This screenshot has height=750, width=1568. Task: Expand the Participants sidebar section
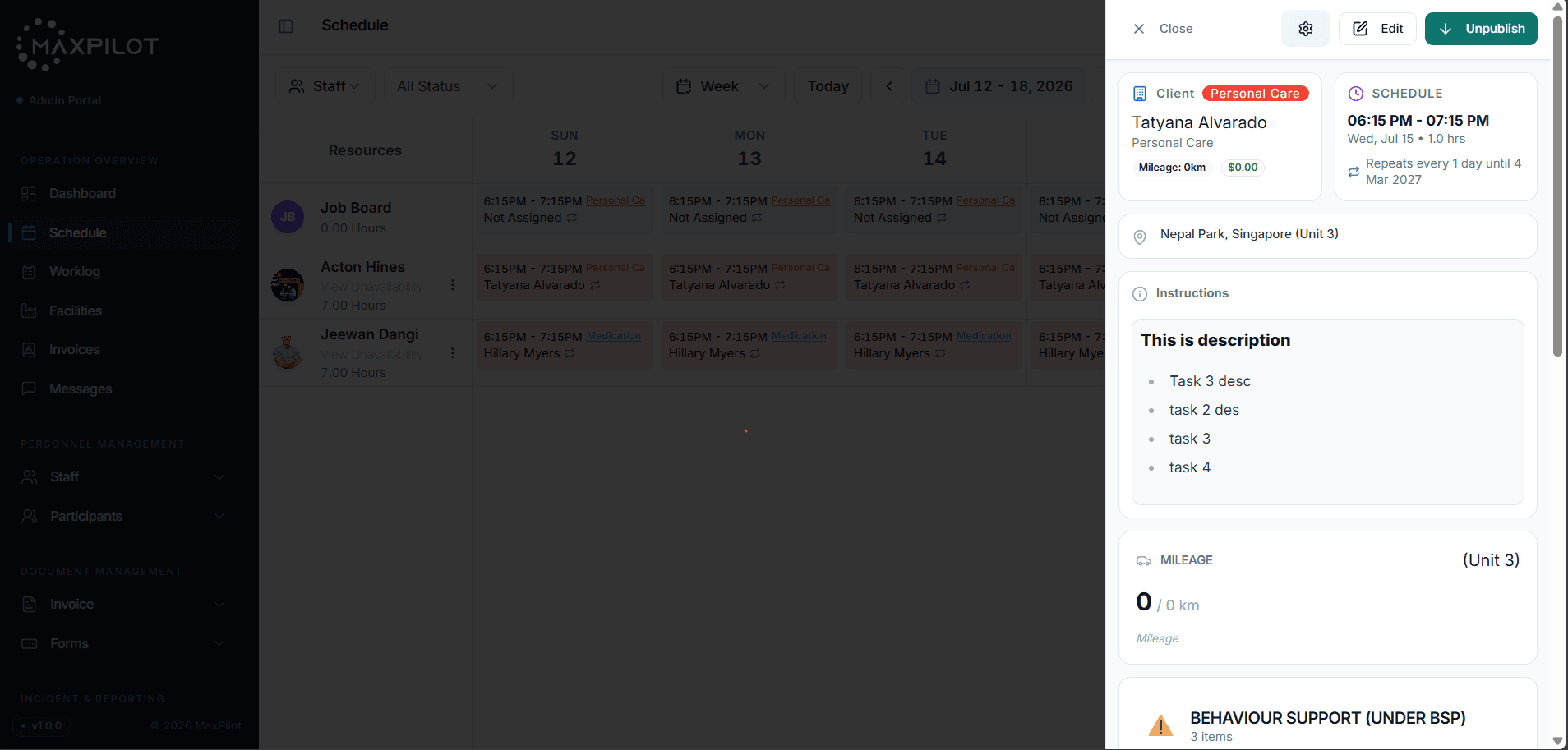tap(123, 516)
